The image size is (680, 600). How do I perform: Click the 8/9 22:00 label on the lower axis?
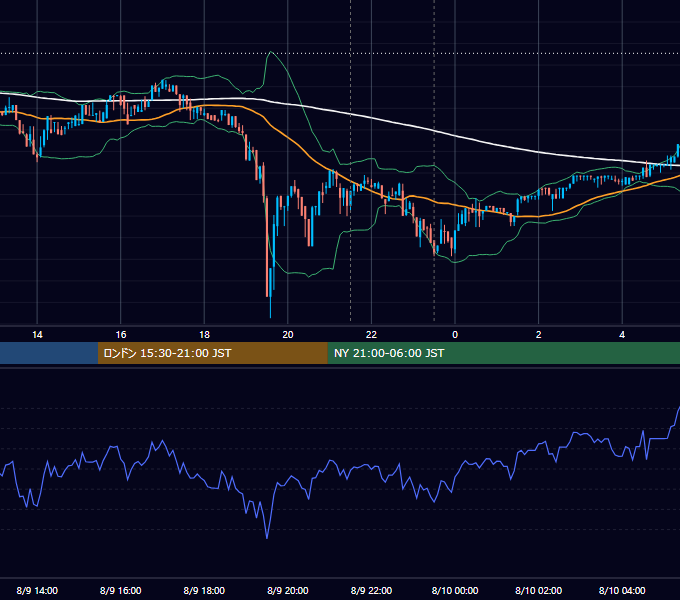(371, 590)
